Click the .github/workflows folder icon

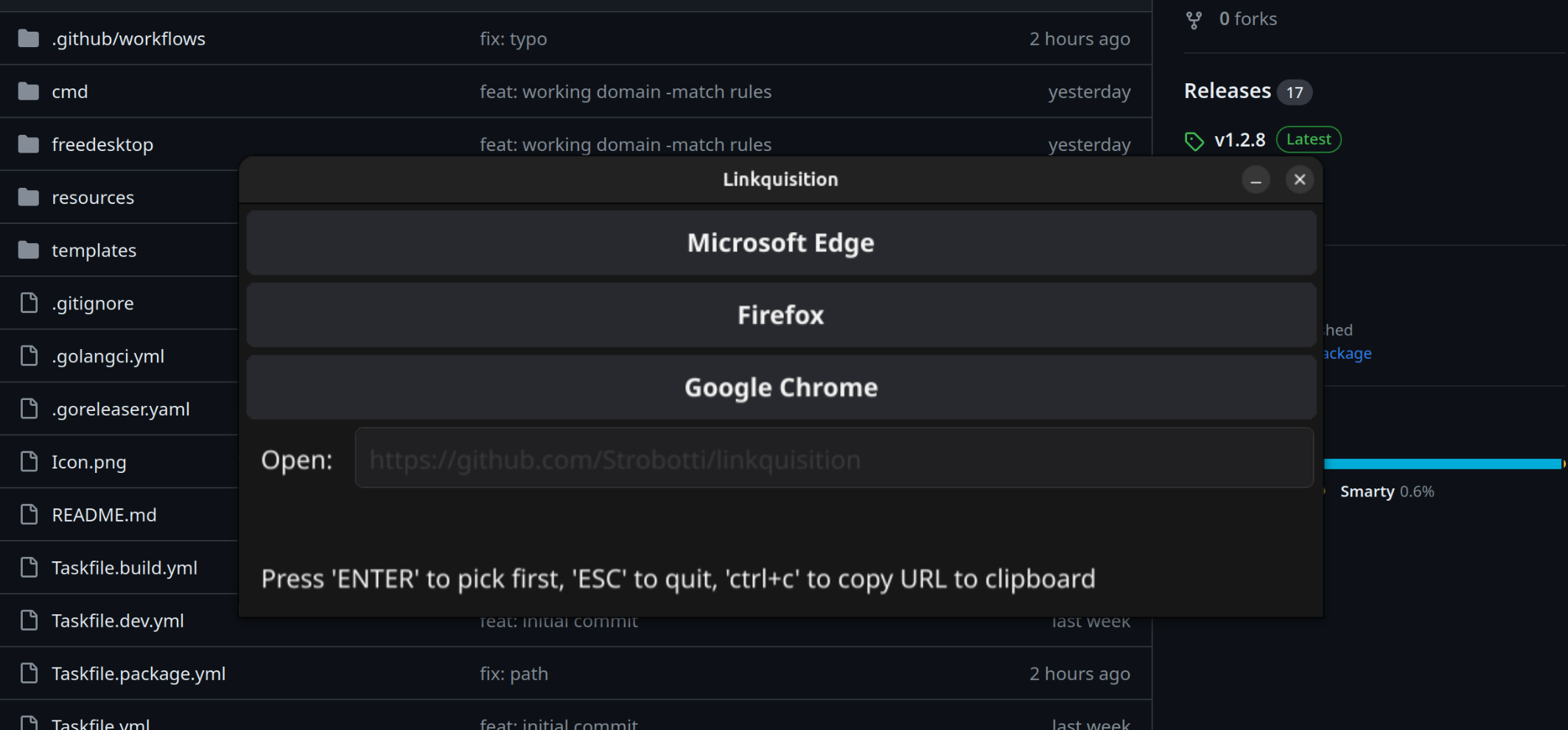click(x=29, y=38)
